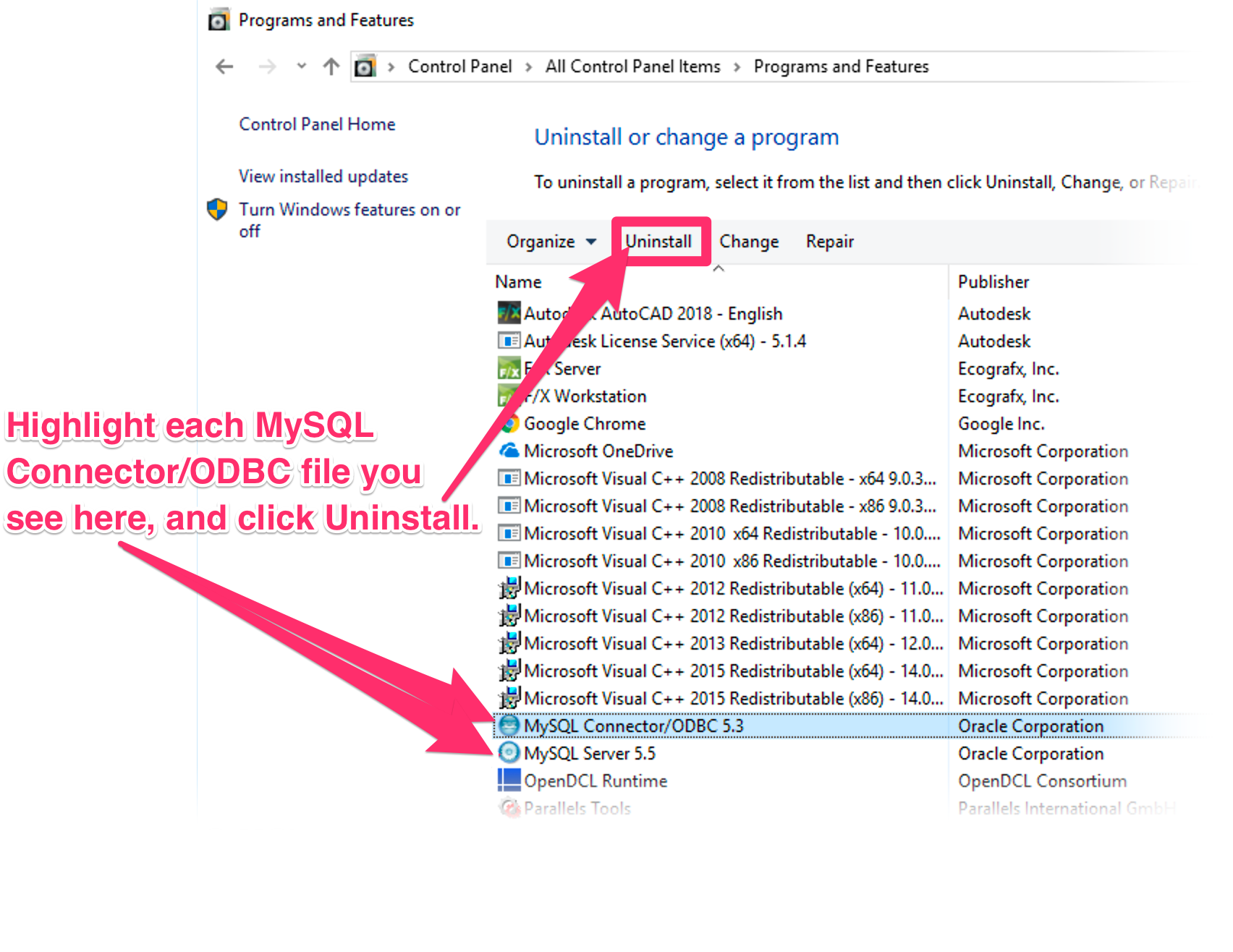The image size is (1233, 952).
Task: Click the up-one-level arrow
Action: tap(330, 66)
